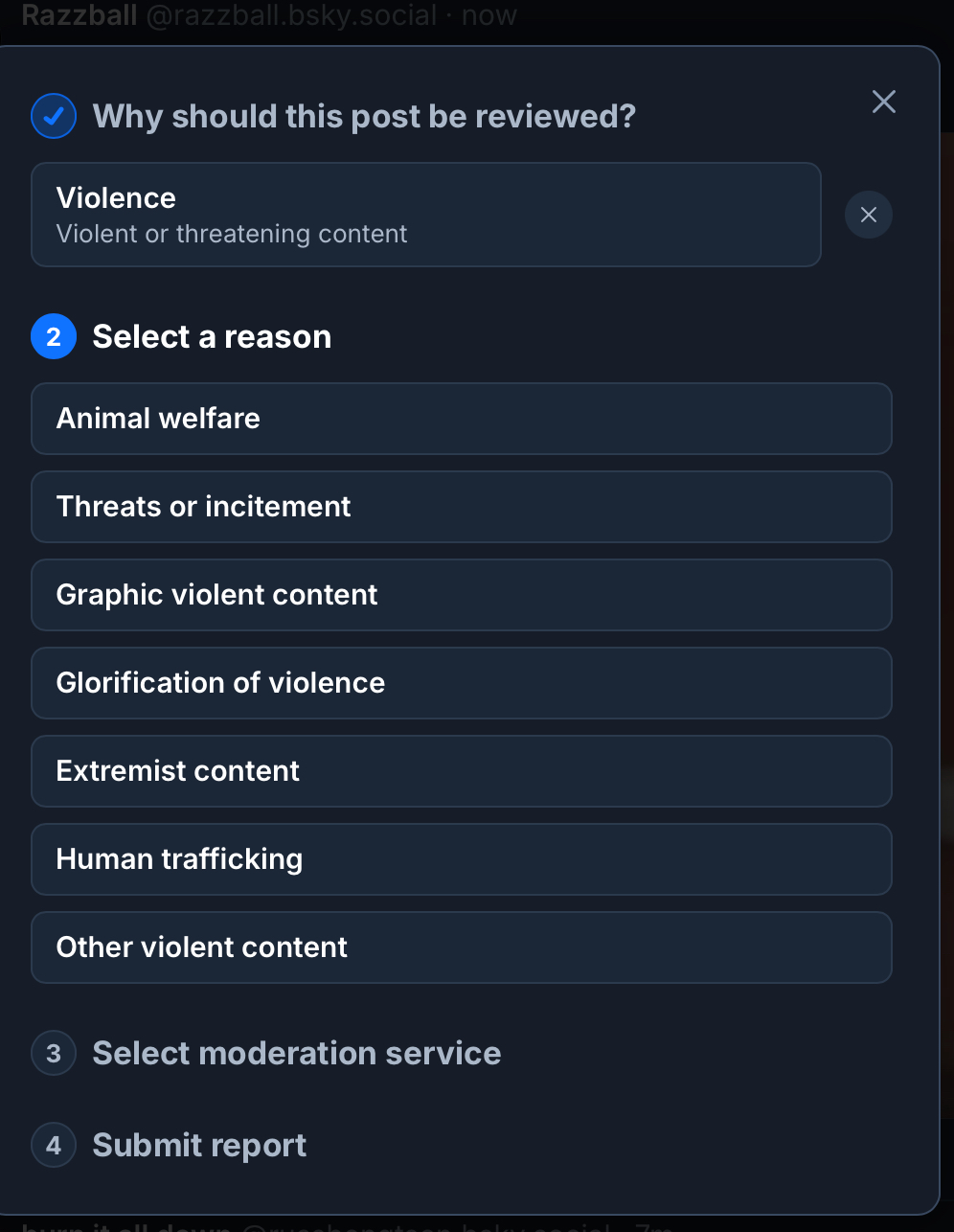Image resolution: width=954 pixels, height=1232 pixels.
Task: Click the step 4 number badge
Action: coord(54,1146)
